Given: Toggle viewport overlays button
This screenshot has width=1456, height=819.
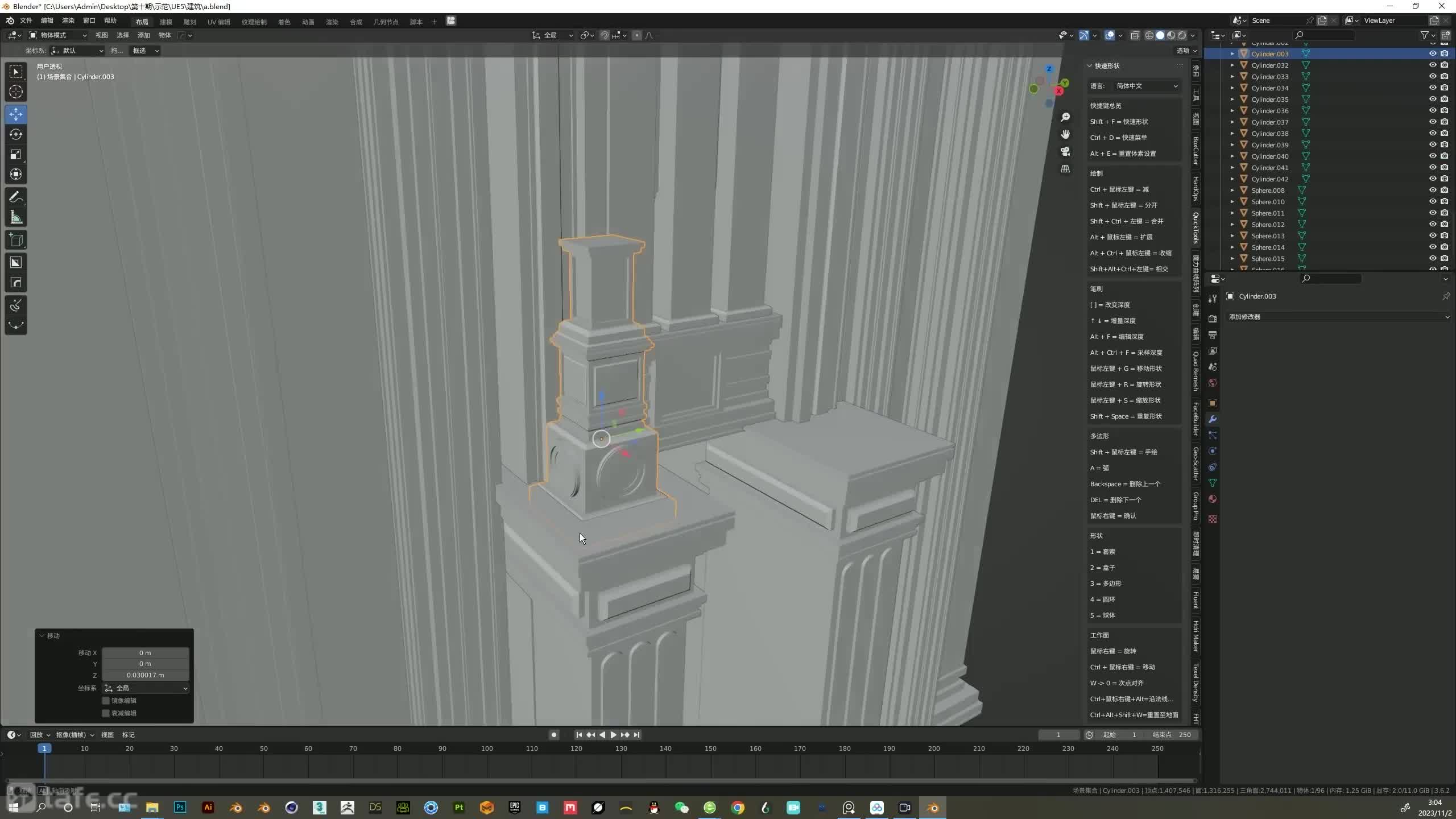Looking at the screenshot, I should (1110, 35).
